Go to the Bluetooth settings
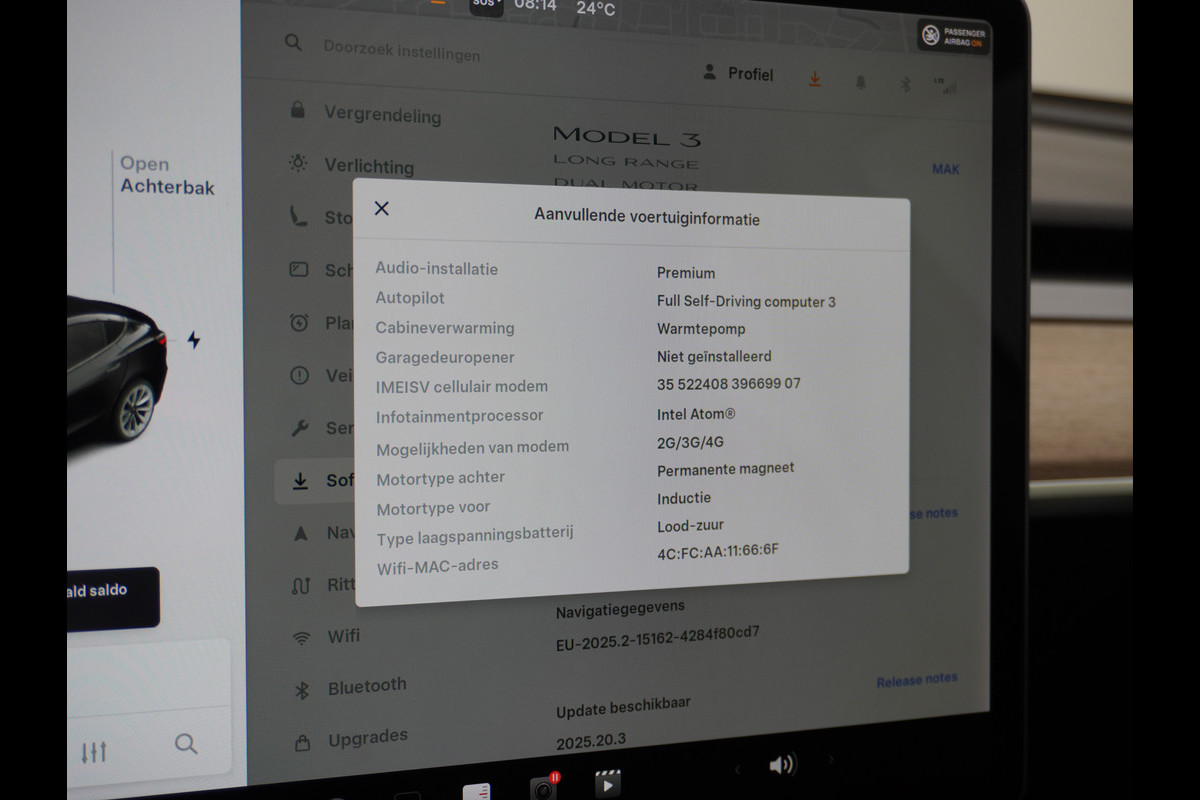The image size is (1200, 800). click(x=367, y=687)
